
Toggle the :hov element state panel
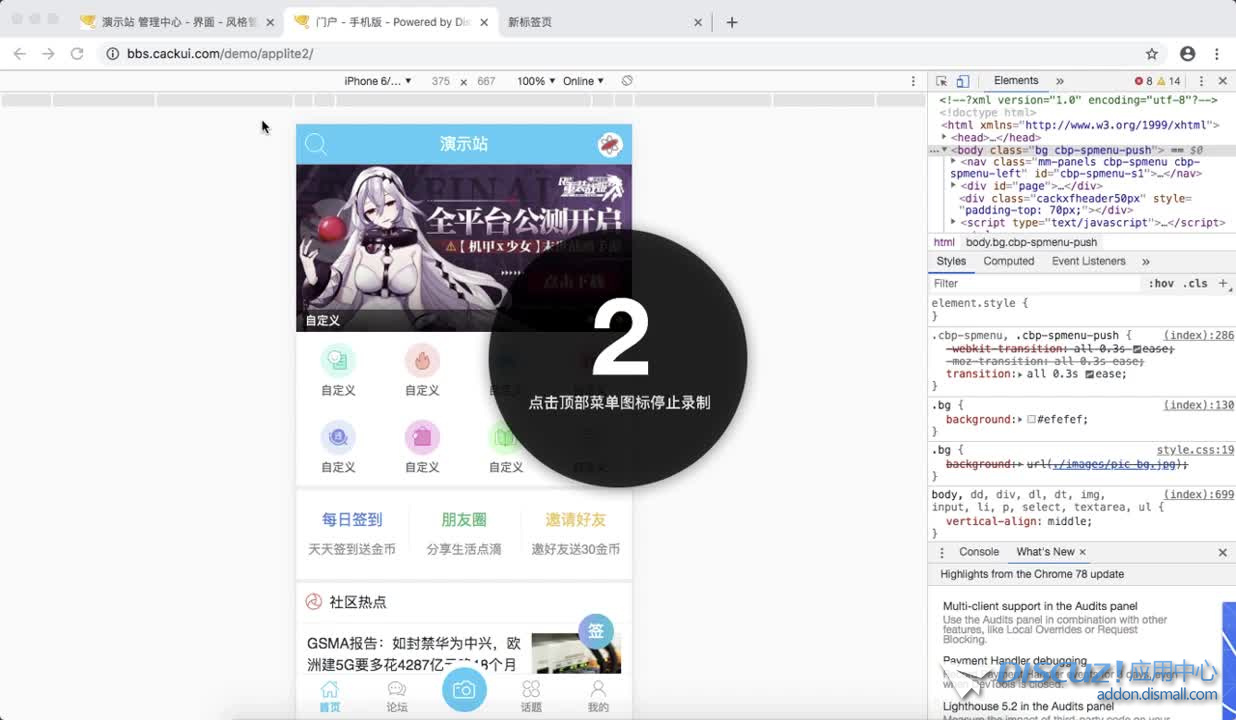pos(1160,284)
